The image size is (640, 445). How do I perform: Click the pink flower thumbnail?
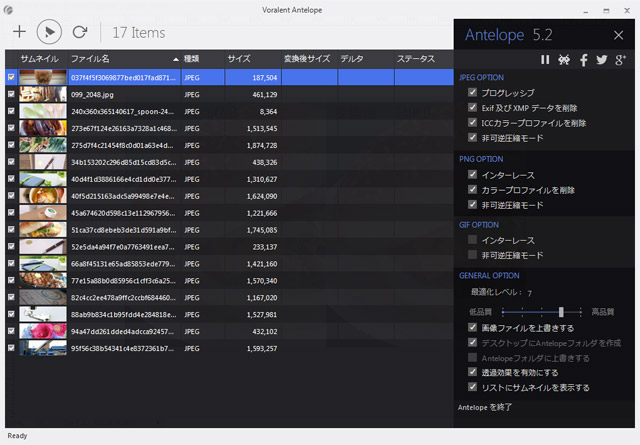tap(43, 331)
